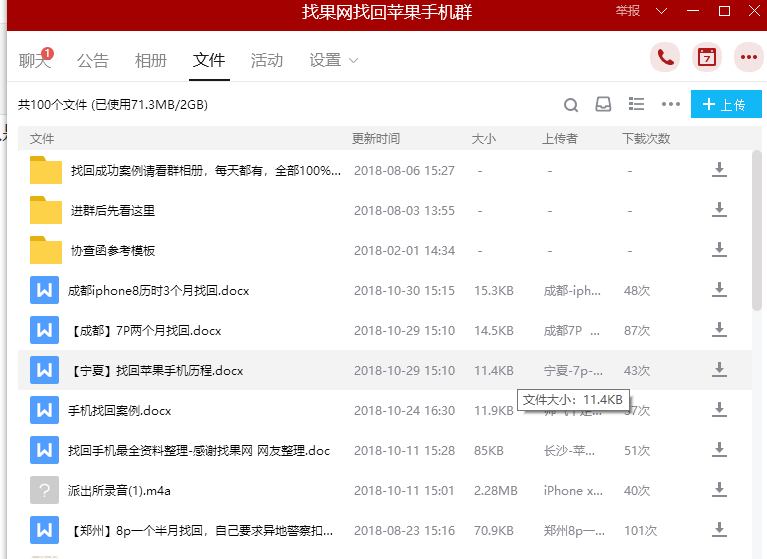Sort files by 下载次数 column
The width and height of the screenshot is (767, 559).
(646, 139)
